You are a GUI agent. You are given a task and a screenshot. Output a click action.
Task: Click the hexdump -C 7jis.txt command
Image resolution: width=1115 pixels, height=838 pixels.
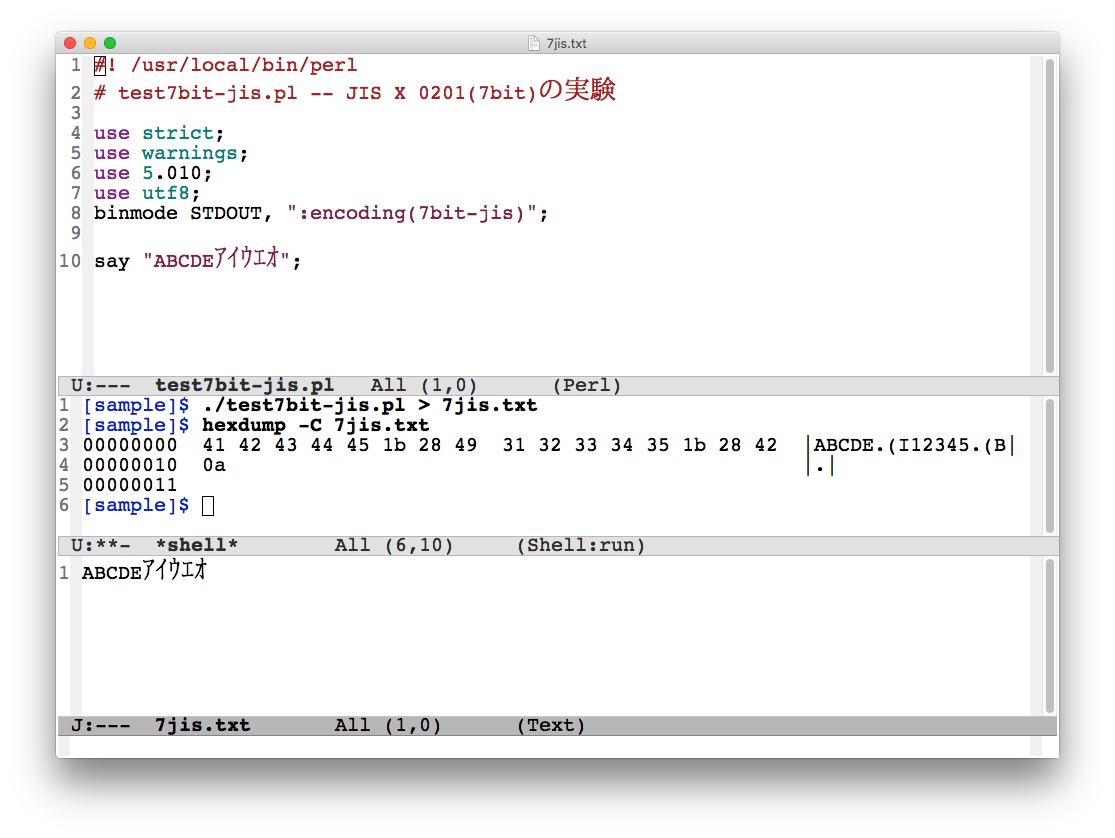(316, 425)
